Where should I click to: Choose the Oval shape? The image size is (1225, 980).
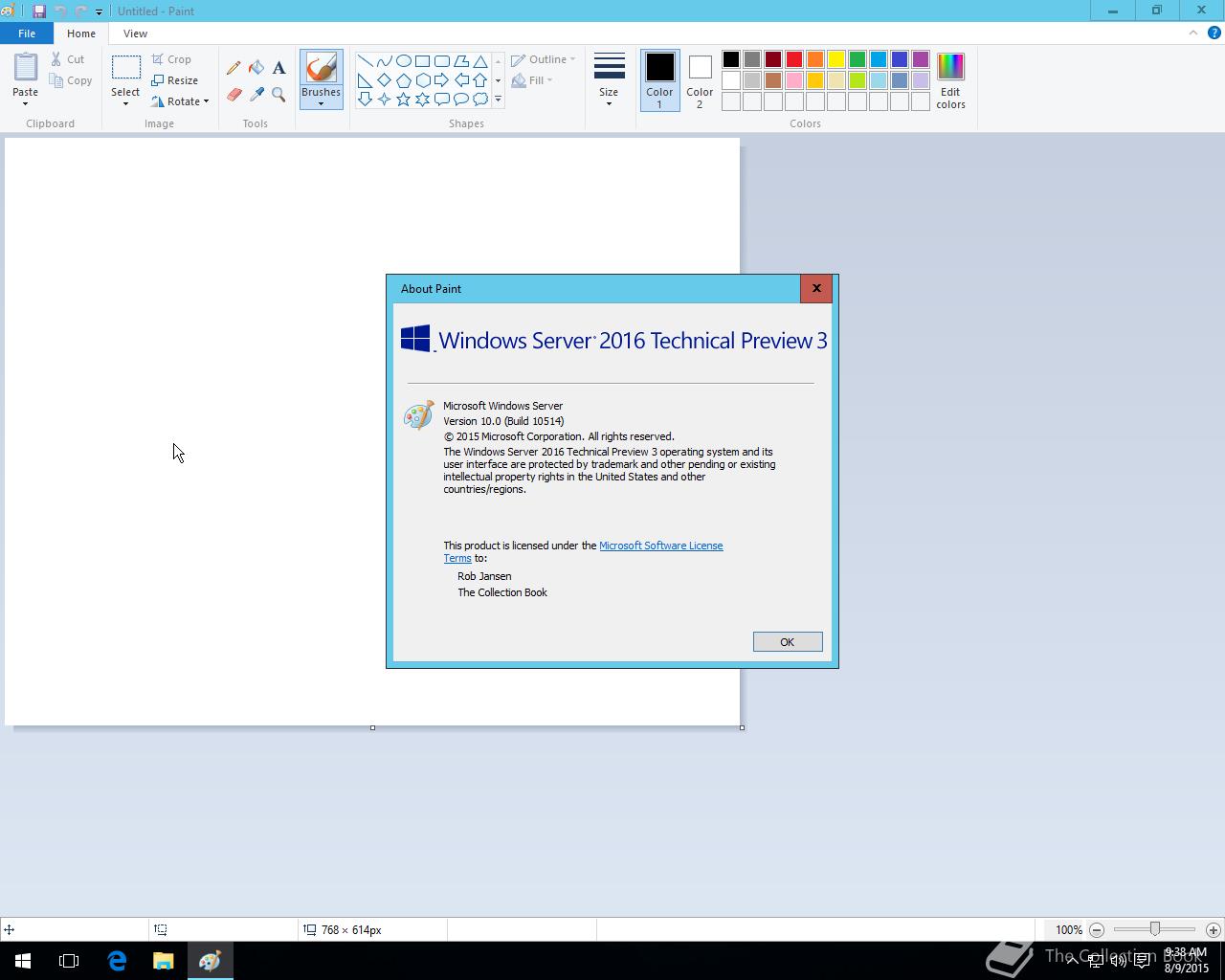point(404,61)
